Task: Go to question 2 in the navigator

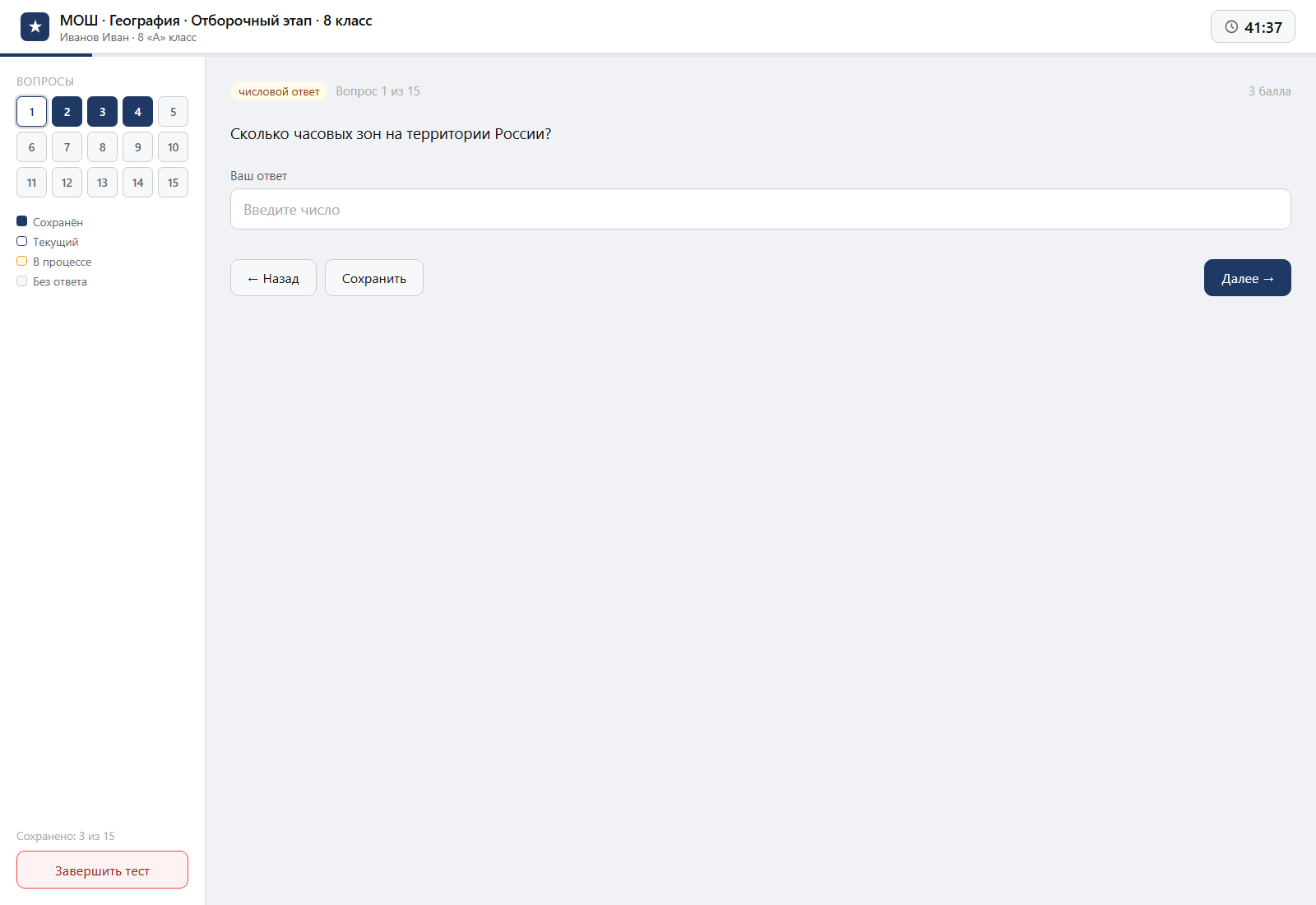Action: tap(67, 112)
